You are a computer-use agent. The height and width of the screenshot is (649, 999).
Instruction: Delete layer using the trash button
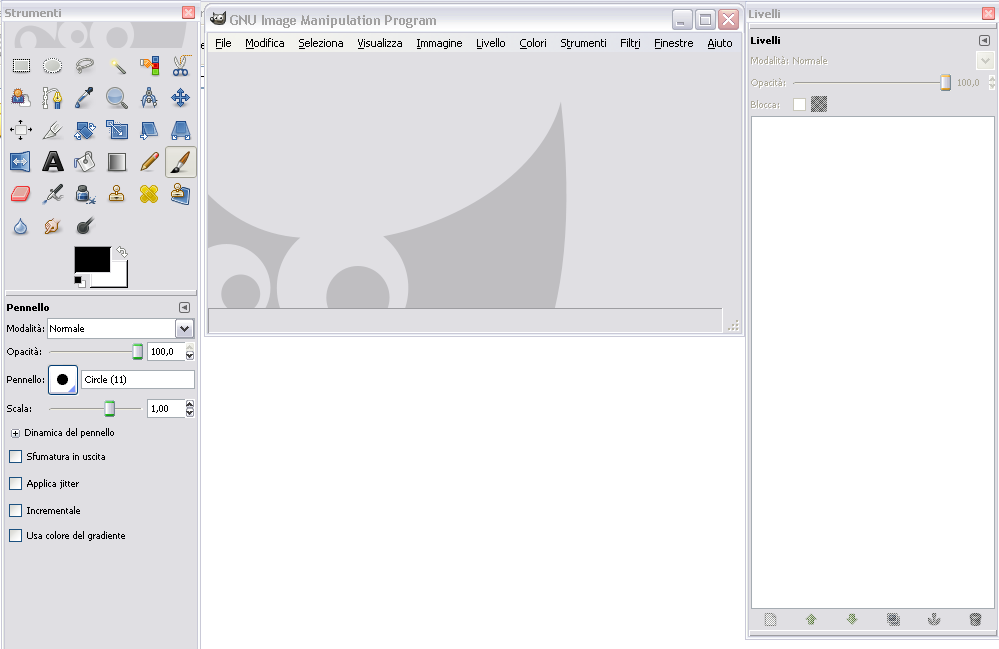(975, 619)
